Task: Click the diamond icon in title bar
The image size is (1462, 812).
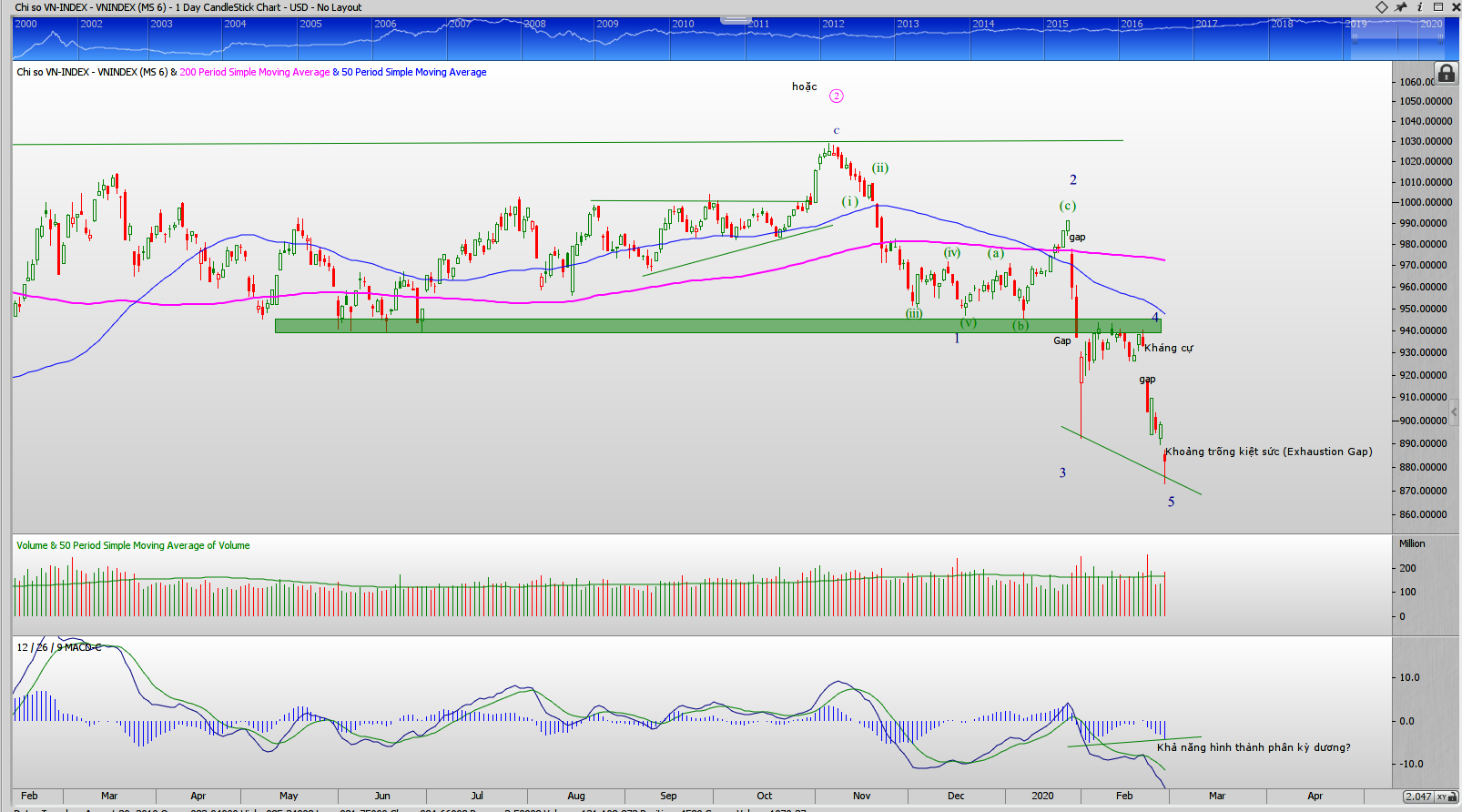Action: (1381, 7)
